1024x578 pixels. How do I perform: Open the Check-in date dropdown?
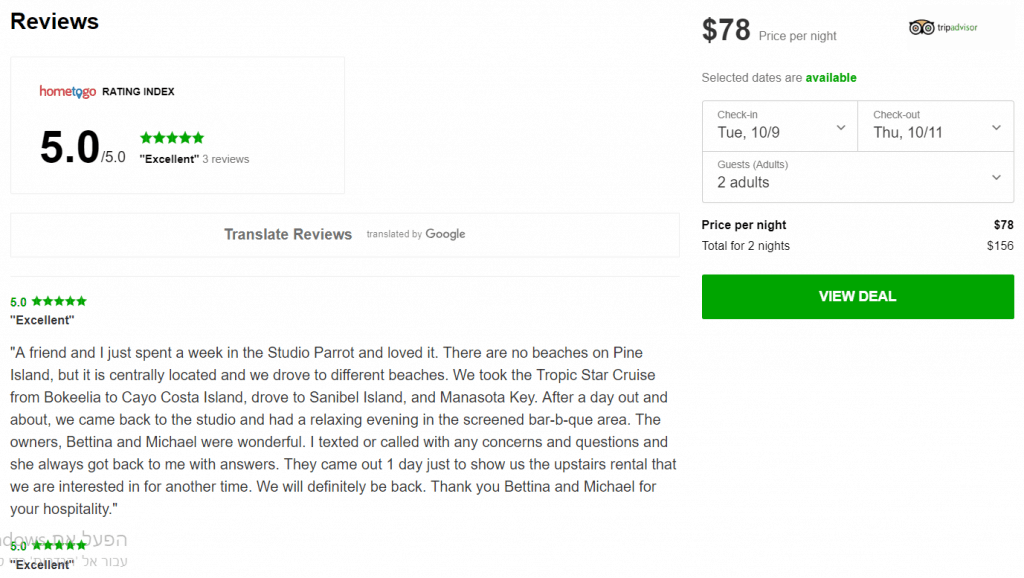coord(780,126)
